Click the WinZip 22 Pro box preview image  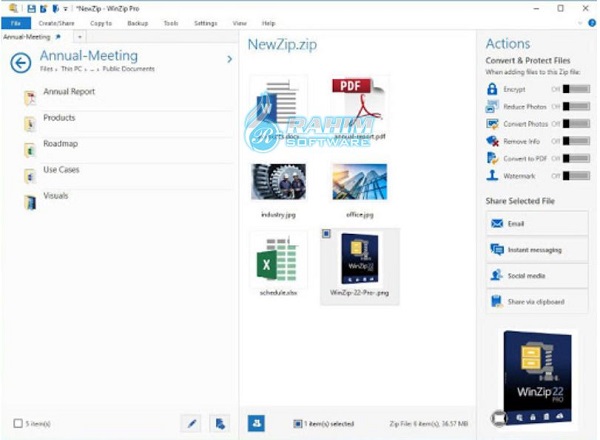pos(537,378)
